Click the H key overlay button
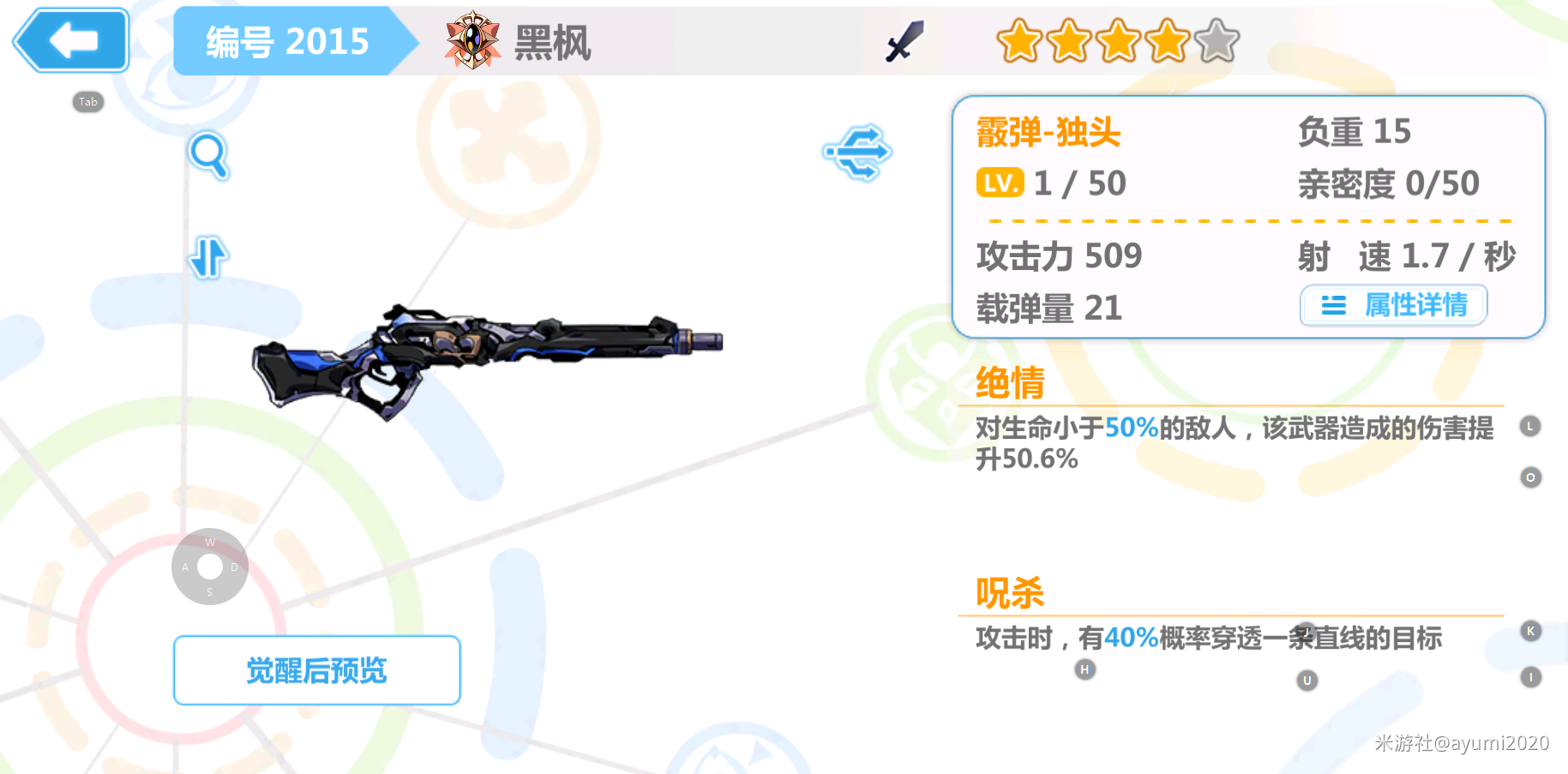 1085,669
